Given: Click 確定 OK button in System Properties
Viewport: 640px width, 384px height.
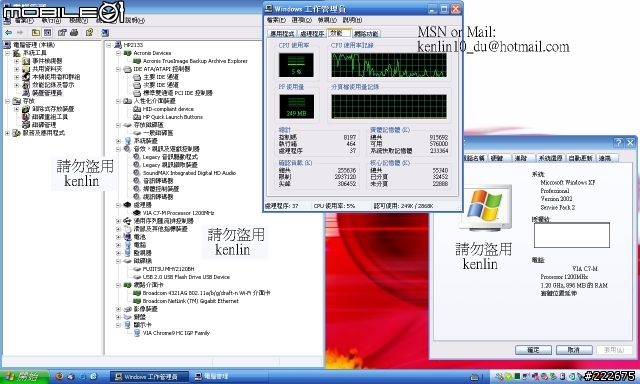Looking at the screenshot, I should click(533, 350).
